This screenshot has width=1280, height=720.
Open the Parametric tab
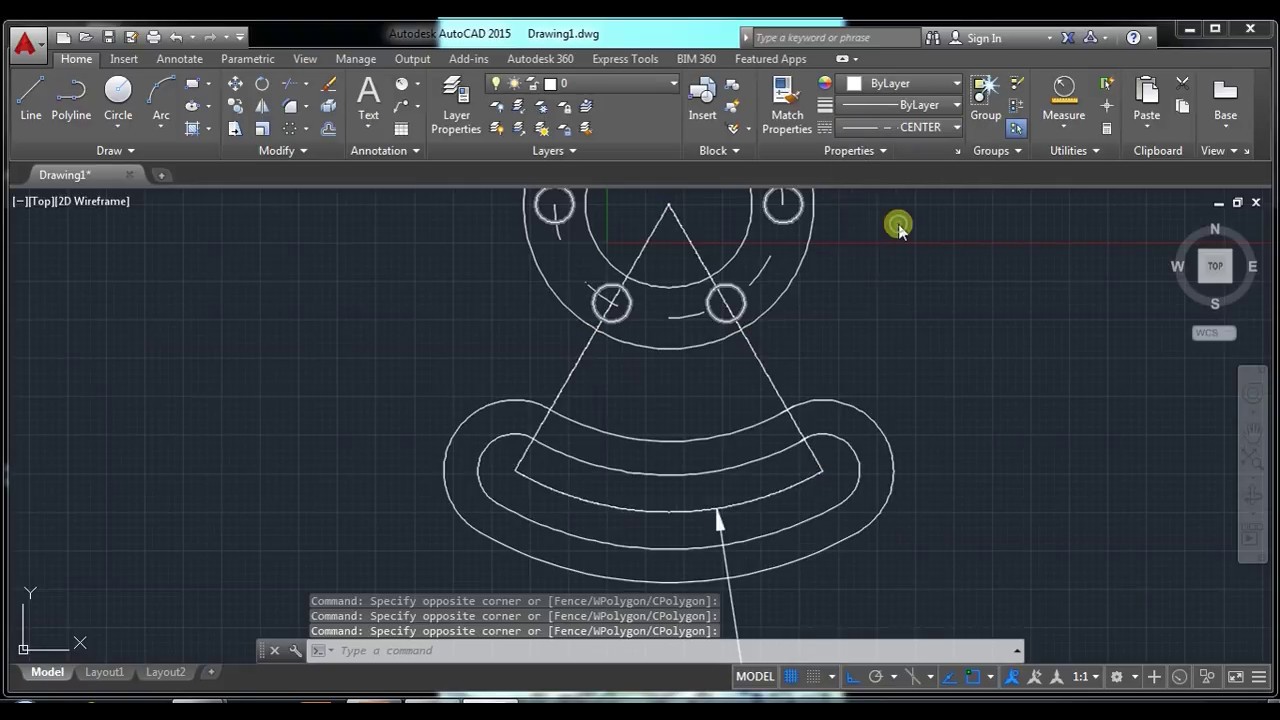pos(247,59)
